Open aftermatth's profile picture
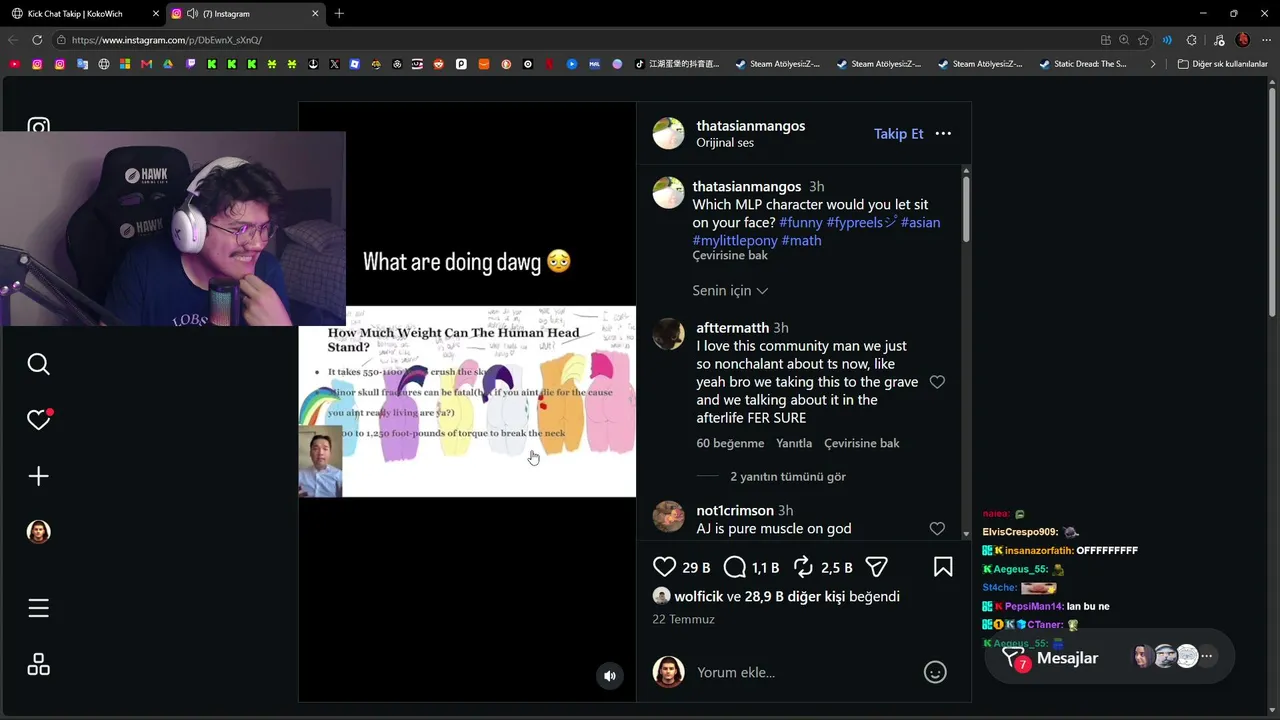Viewport: 1280px width, 720px height. (x=668, y=334)
